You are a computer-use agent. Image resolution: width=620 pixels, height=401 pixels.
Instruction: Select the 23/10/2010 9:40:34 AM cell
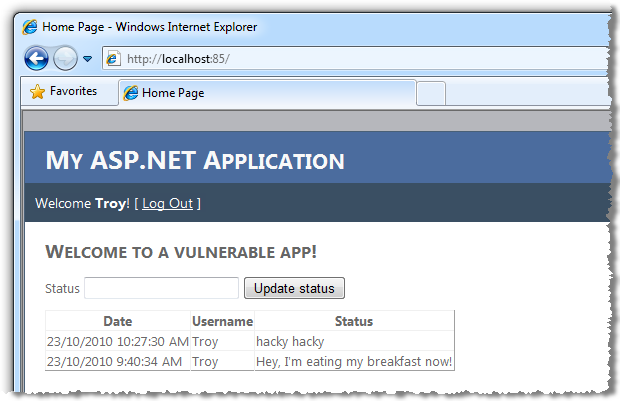click(118, 361)
